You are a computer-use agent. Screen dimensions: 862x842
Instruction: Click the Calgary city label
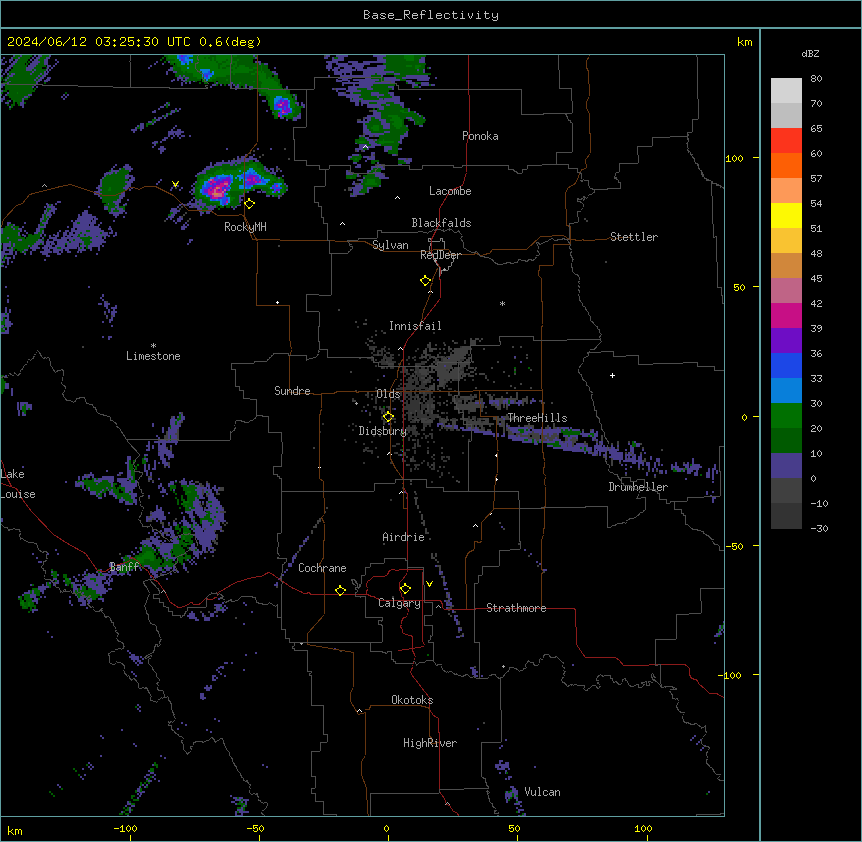[x=399, y=603]
